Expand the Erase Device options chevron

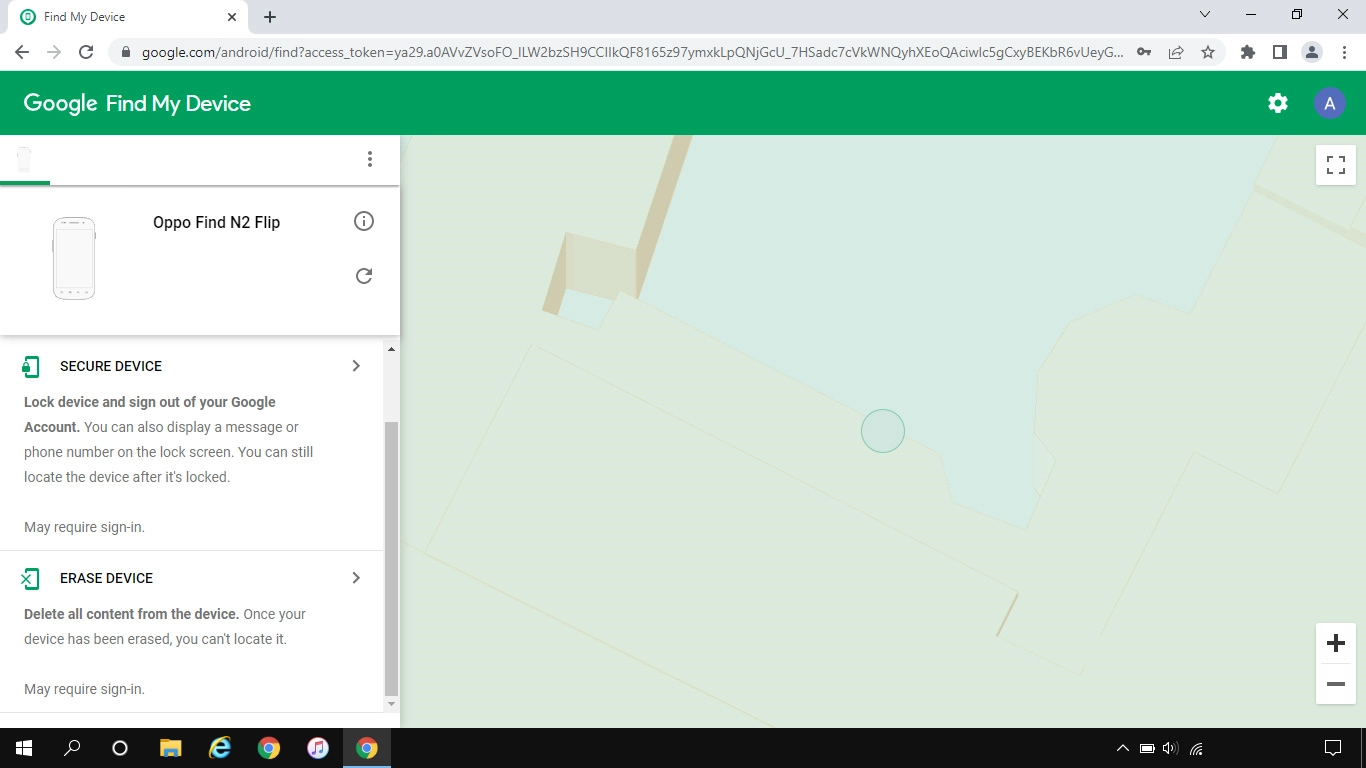tap(356, 578)
